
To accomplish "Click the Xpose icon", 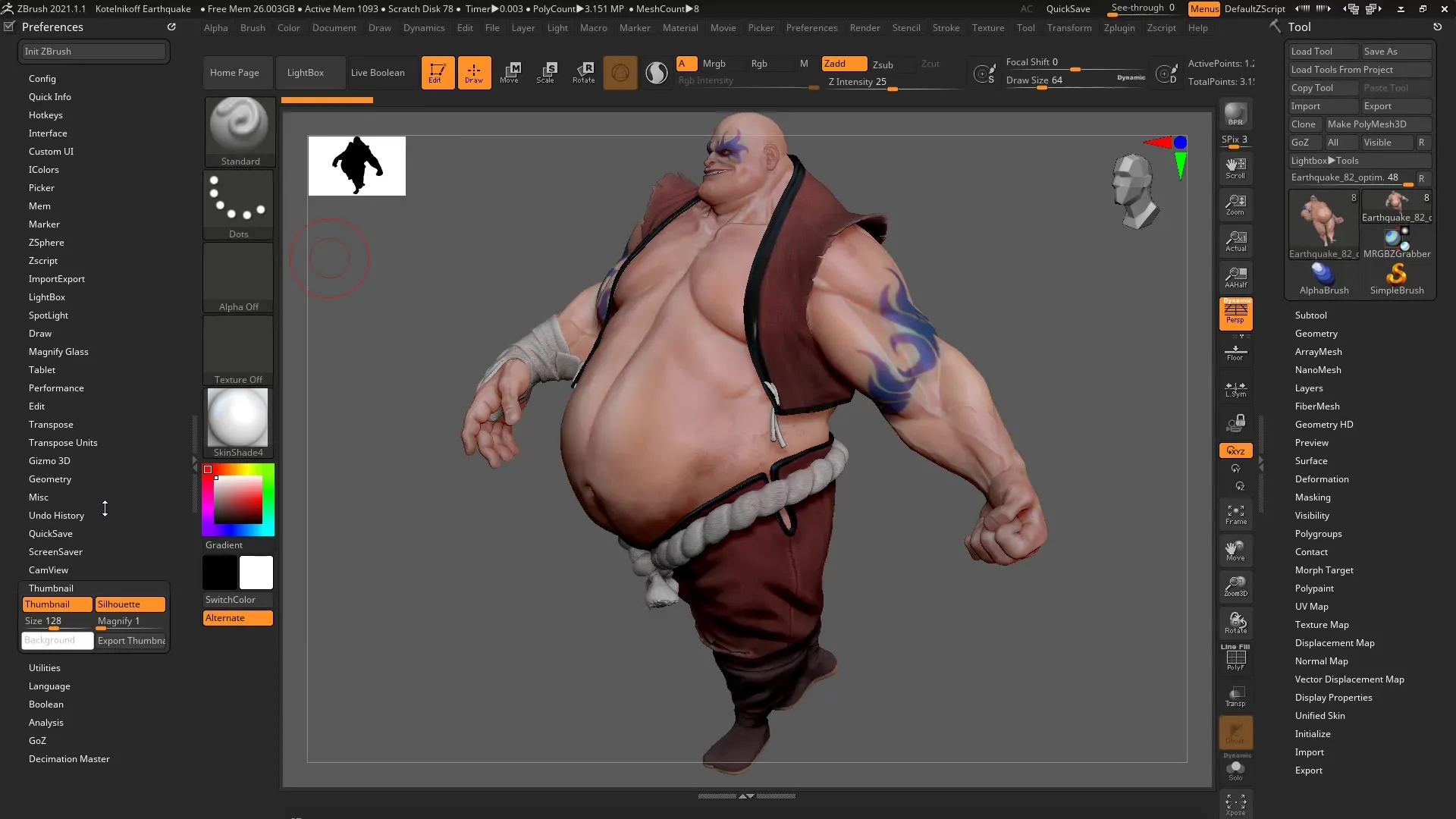I will coord(1235,805).
